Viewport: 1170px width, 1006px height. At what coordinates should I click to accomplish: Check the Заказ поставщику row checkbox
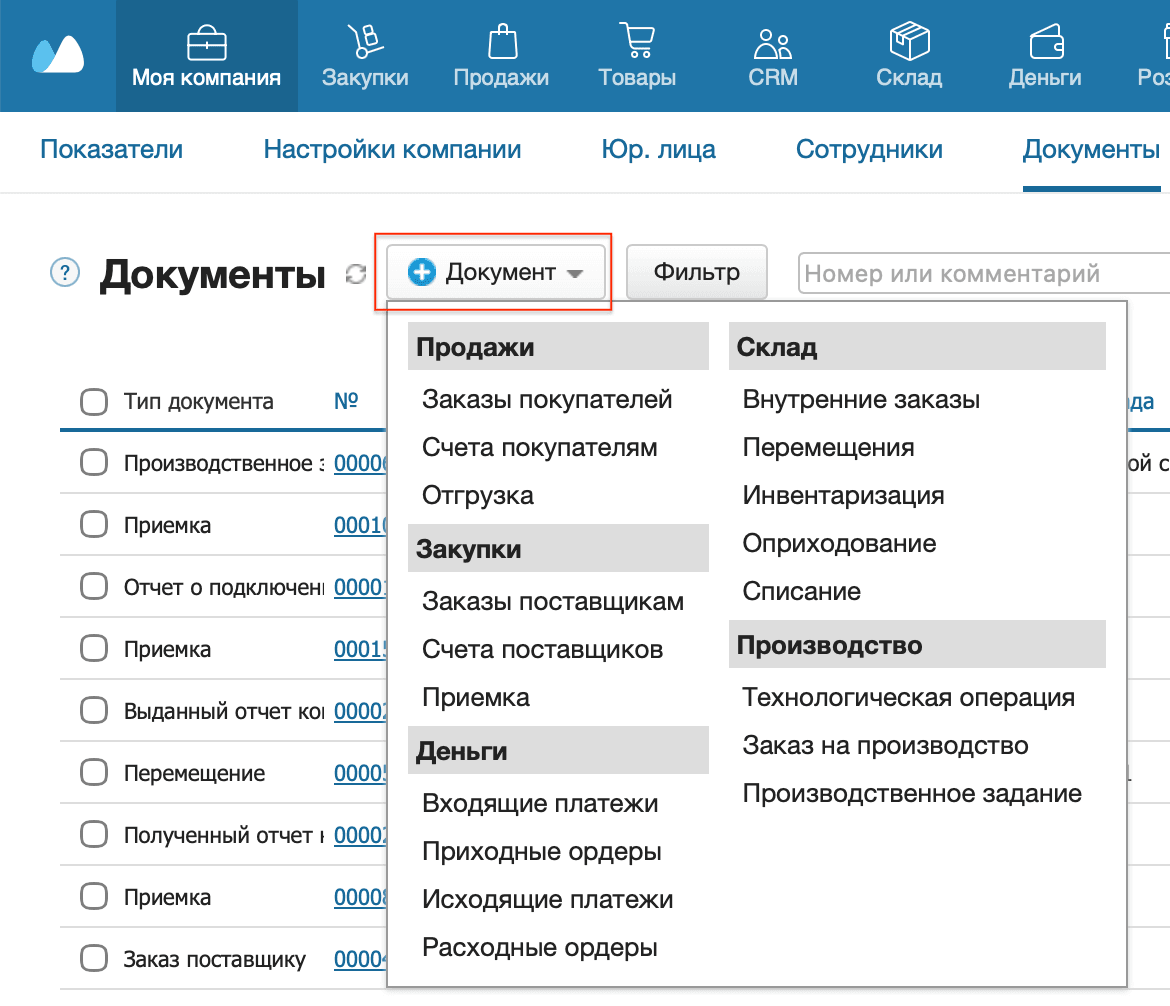click(x=94, y=957)
